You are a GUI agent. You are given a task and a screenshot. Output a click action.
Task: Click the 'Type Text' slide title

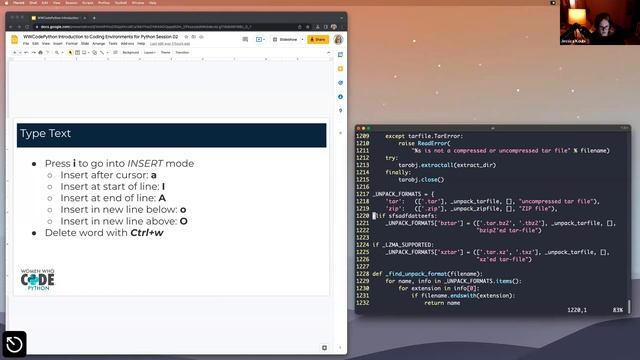point(45,133)
